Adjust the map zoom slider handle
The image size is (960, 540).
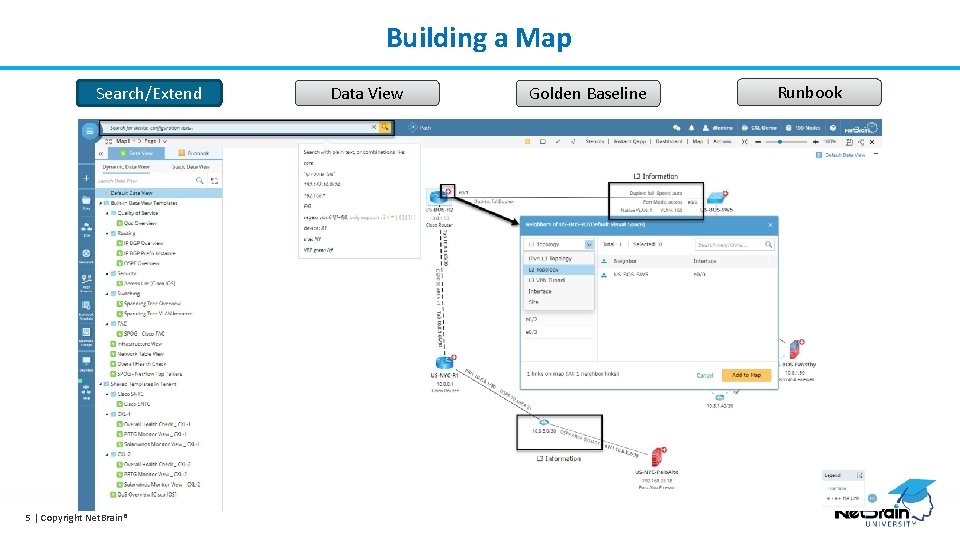pyautogui.click(x=780, y=141)
